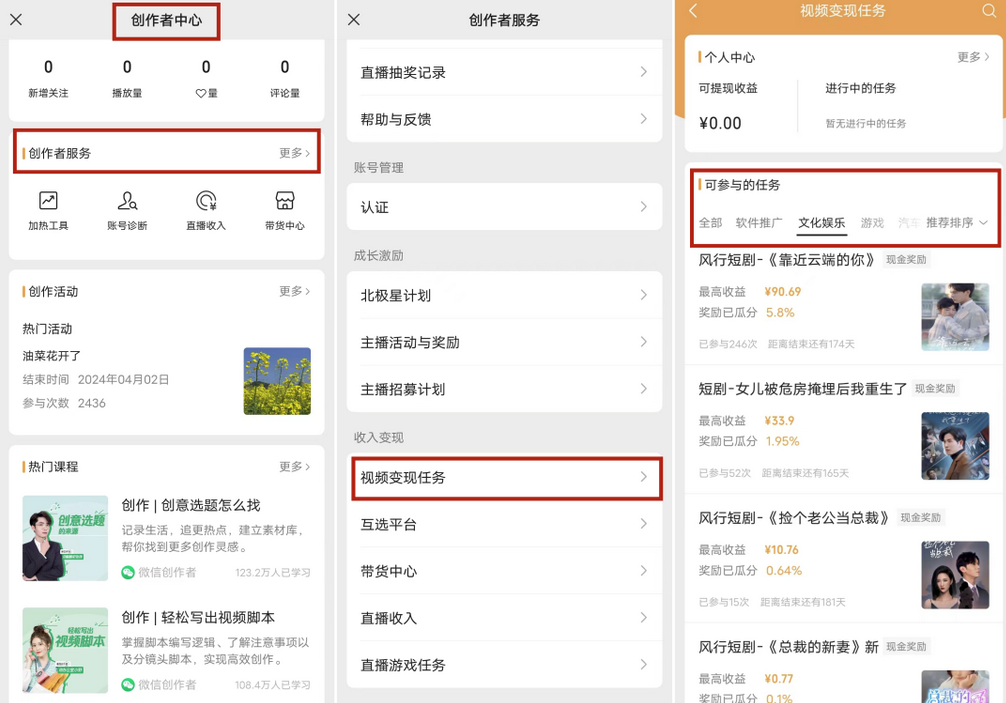Open the 视频变现任务 menu entry
This screenshot has width=1006, height=703.
tap(505, 478)
